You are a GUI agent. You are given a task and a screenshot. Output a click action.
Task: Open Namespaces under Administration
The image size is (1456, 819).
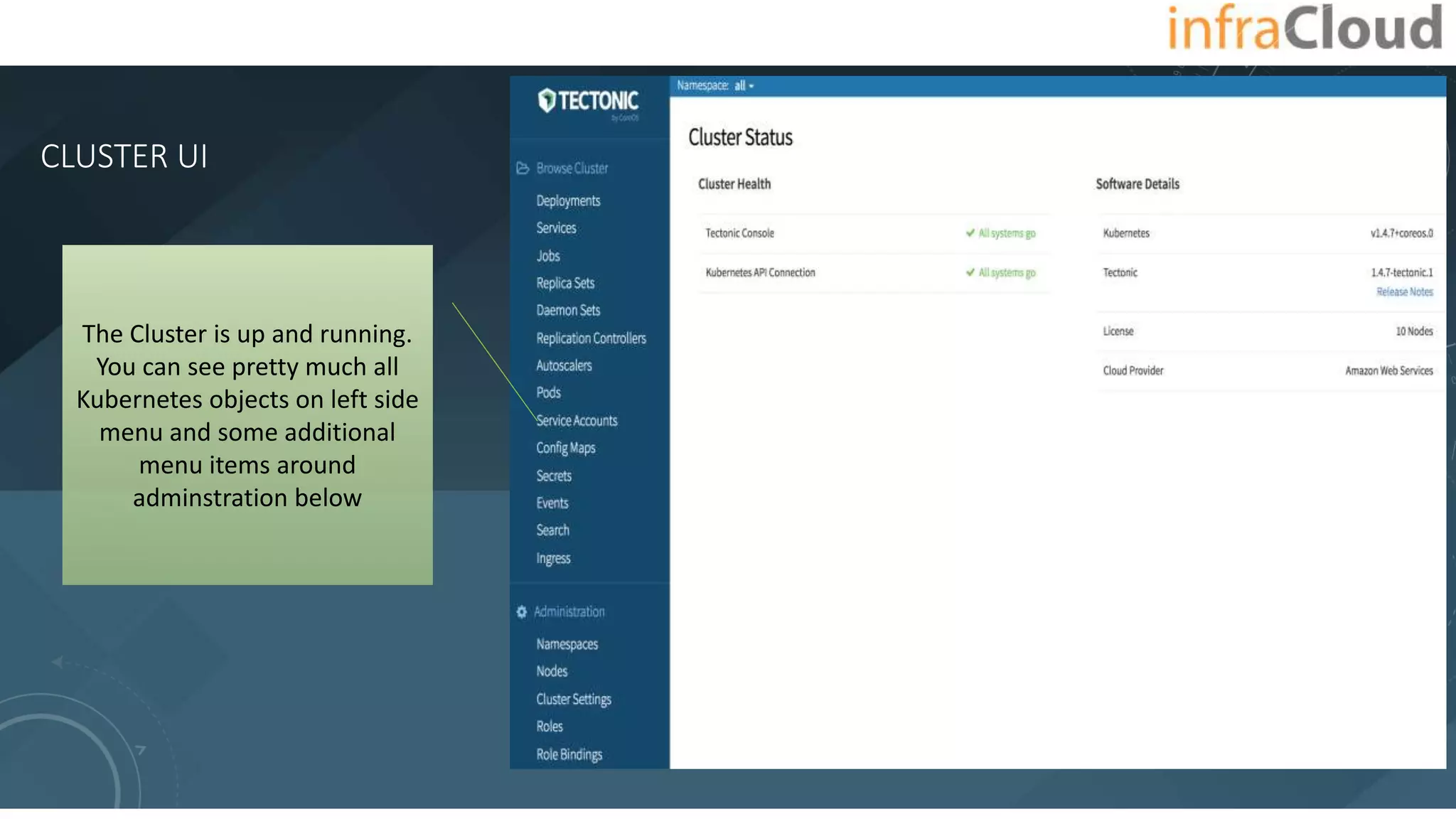[567, 644]
